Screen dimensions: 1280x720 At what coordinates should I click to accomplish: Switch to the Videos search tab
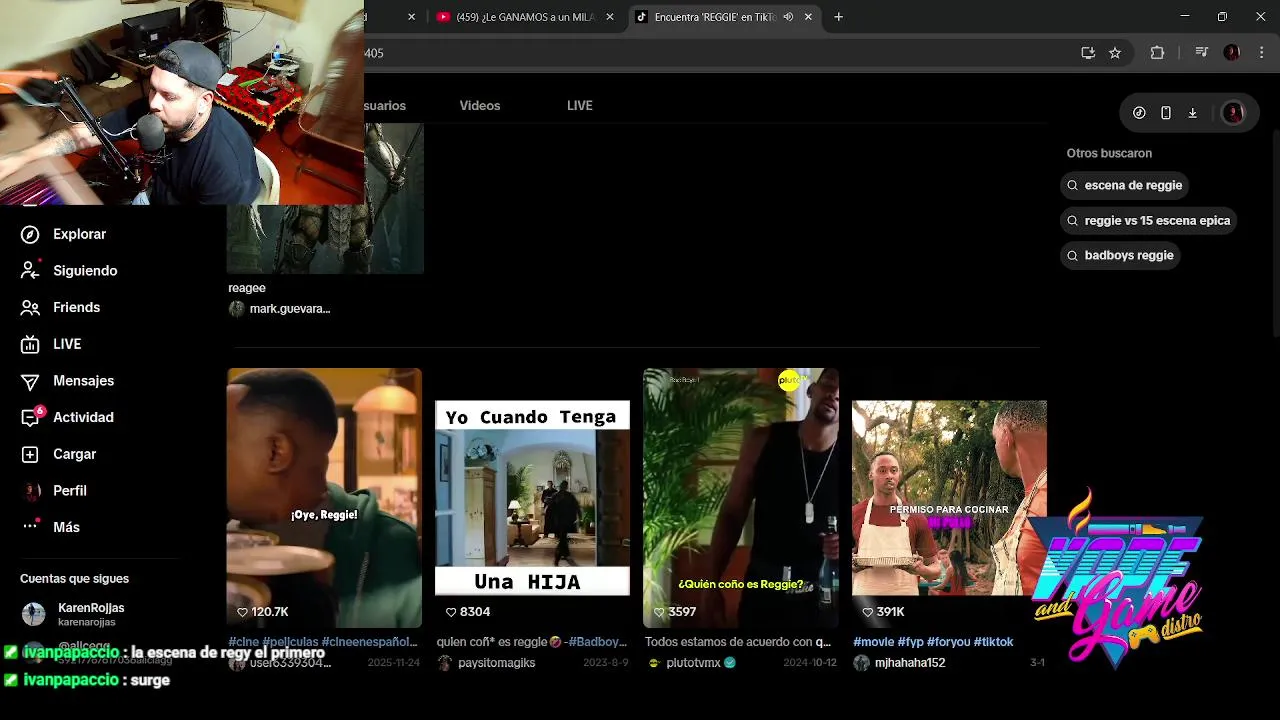(x=480, y=105)
